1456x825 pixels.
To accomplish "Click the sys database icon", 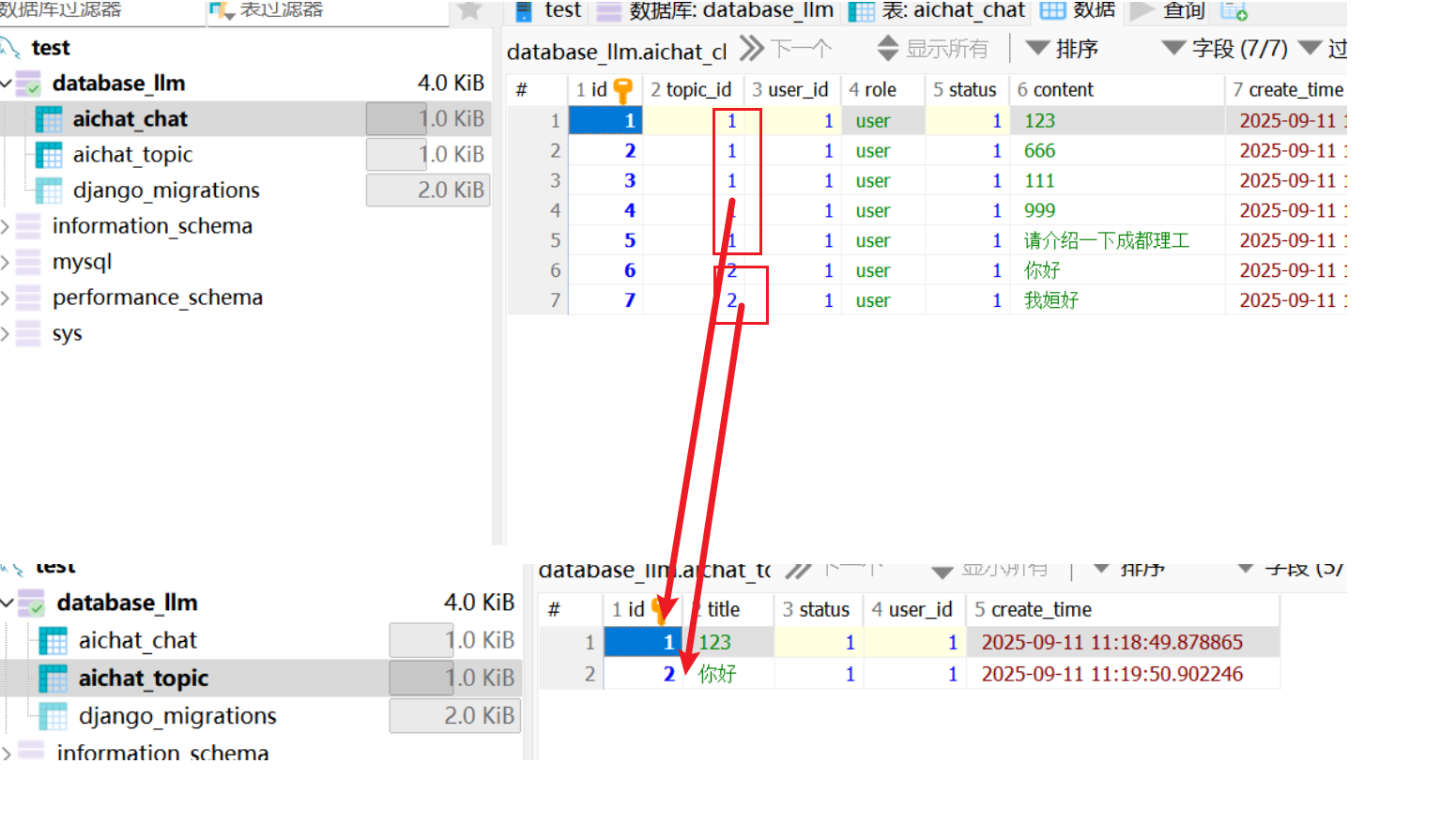I will click(29, 333).
